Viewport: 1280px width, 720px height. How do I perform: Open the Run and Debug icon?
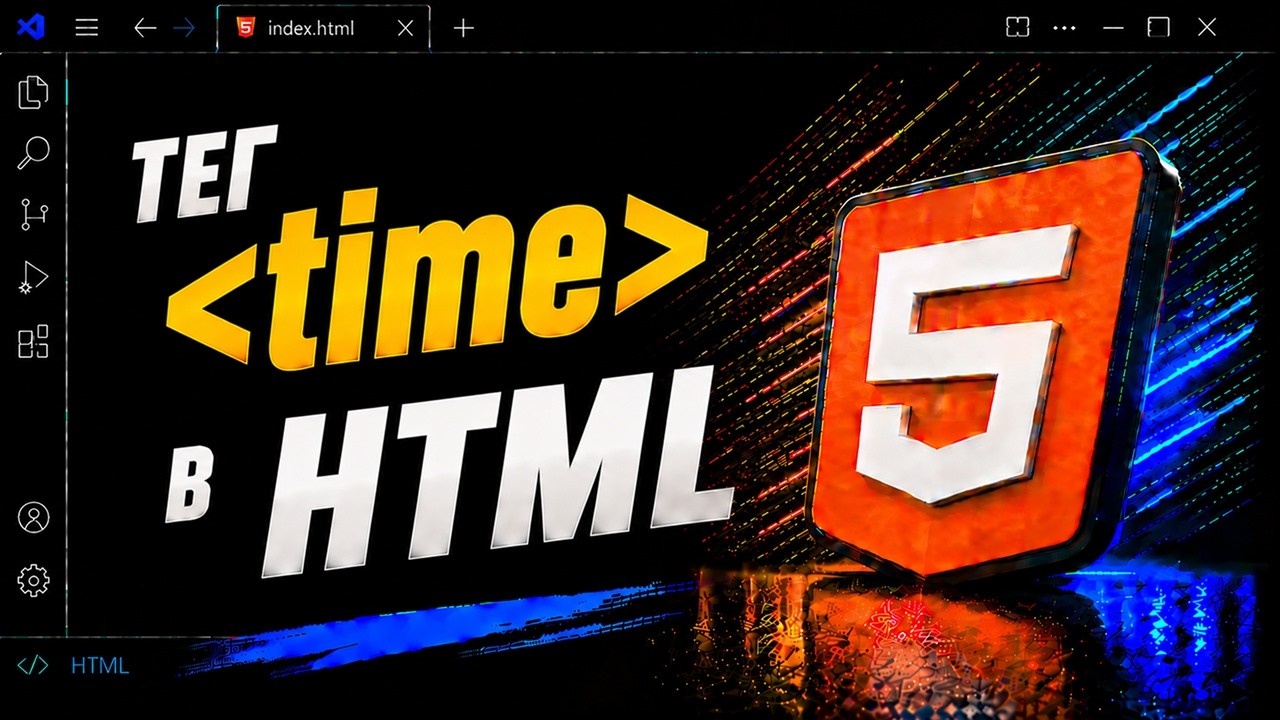pos(33,278)
